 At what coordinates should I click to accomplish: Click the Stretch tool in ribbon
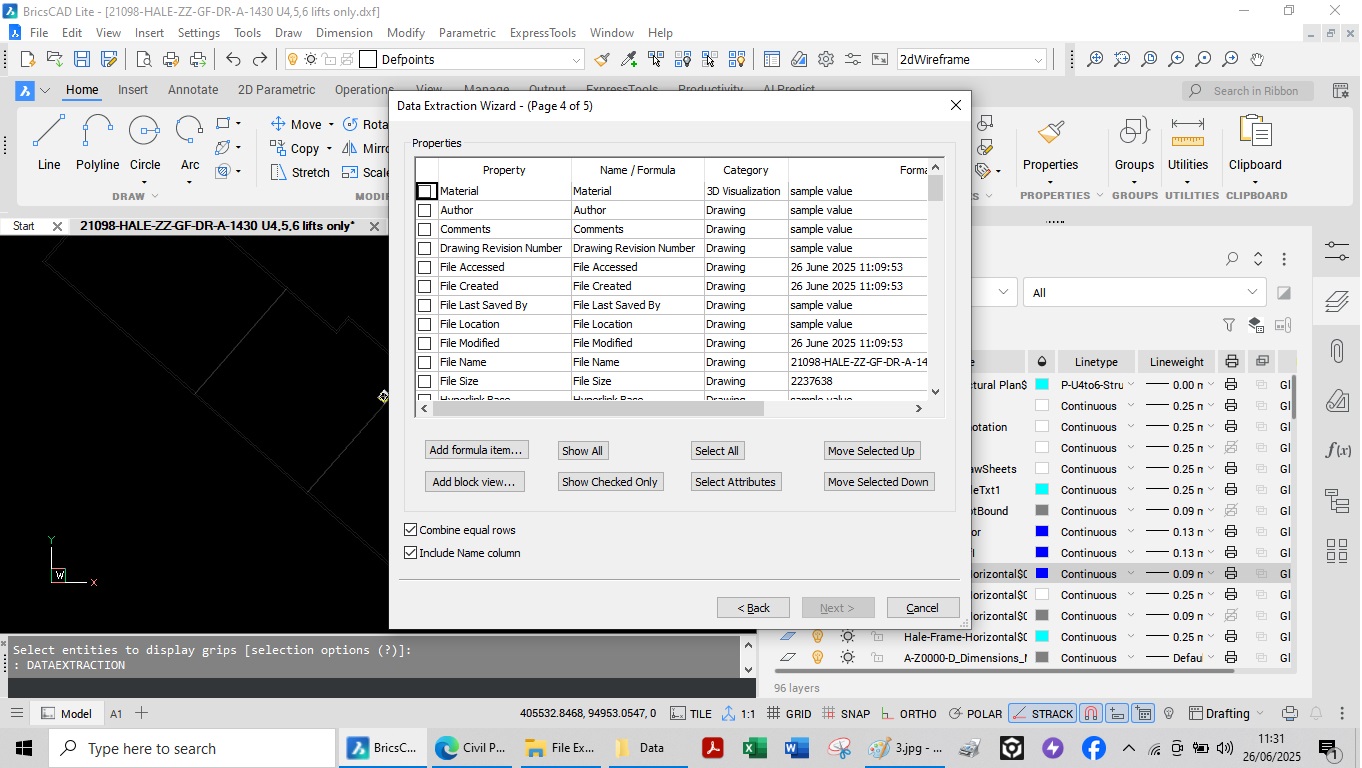300,172
